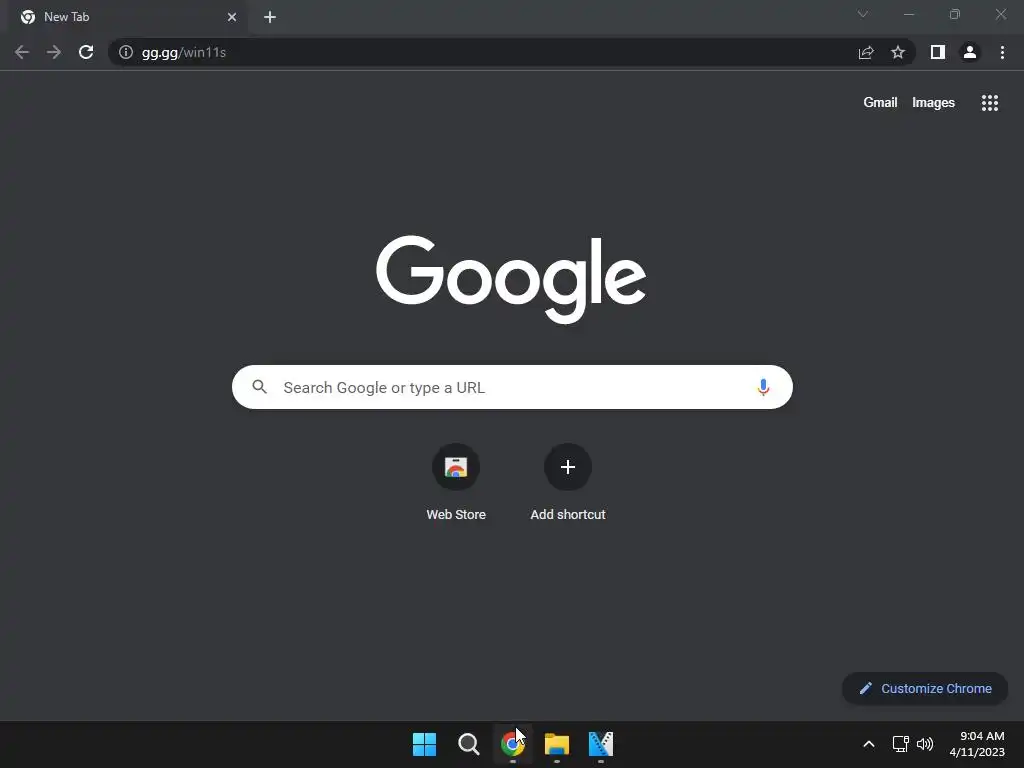Open Windows taskbar search
Viewport: 1024px width, 768px height.
point(468,744)
